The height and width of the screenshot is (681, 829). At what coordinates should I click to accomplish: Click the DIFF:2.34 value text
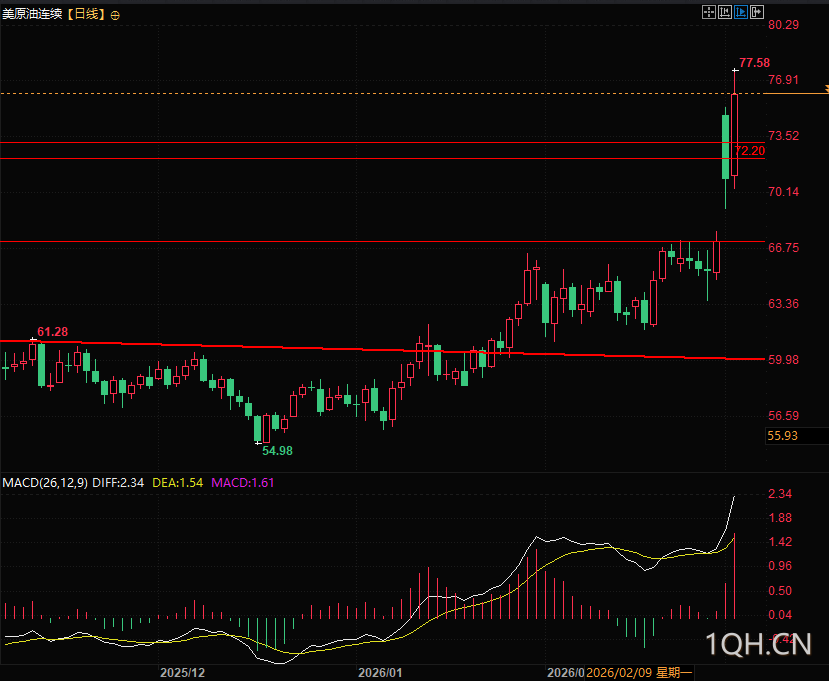pyautogui.click(x=118, y=482)
